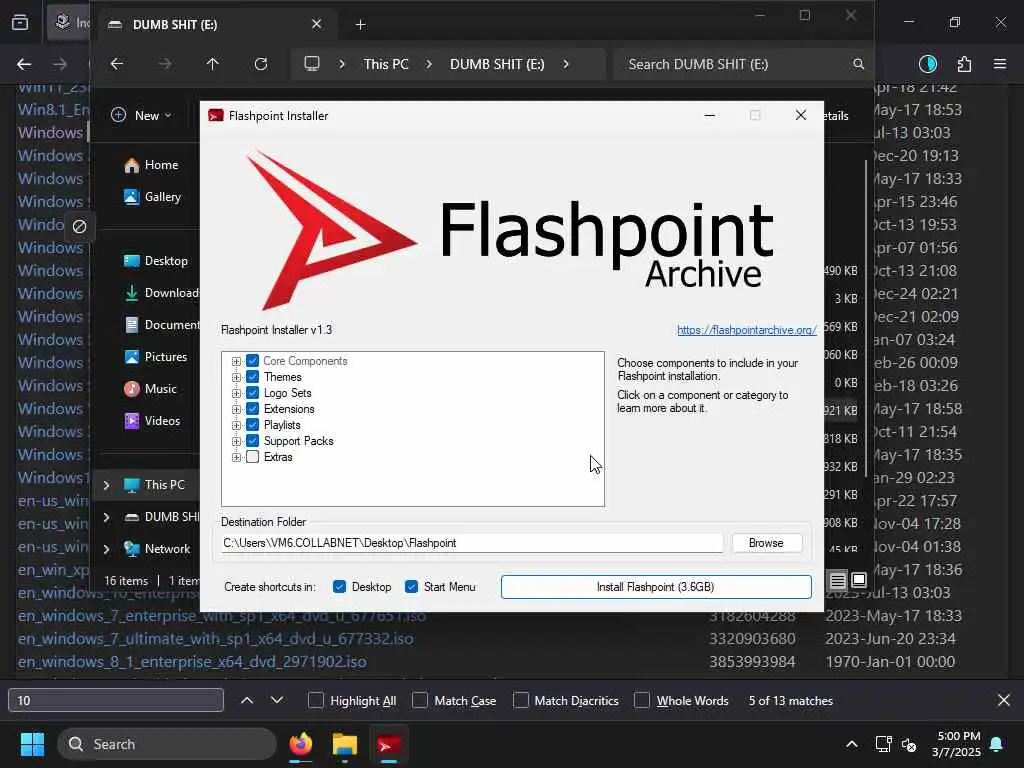Enable the Extras component checkbox

(x=253, y=456)
